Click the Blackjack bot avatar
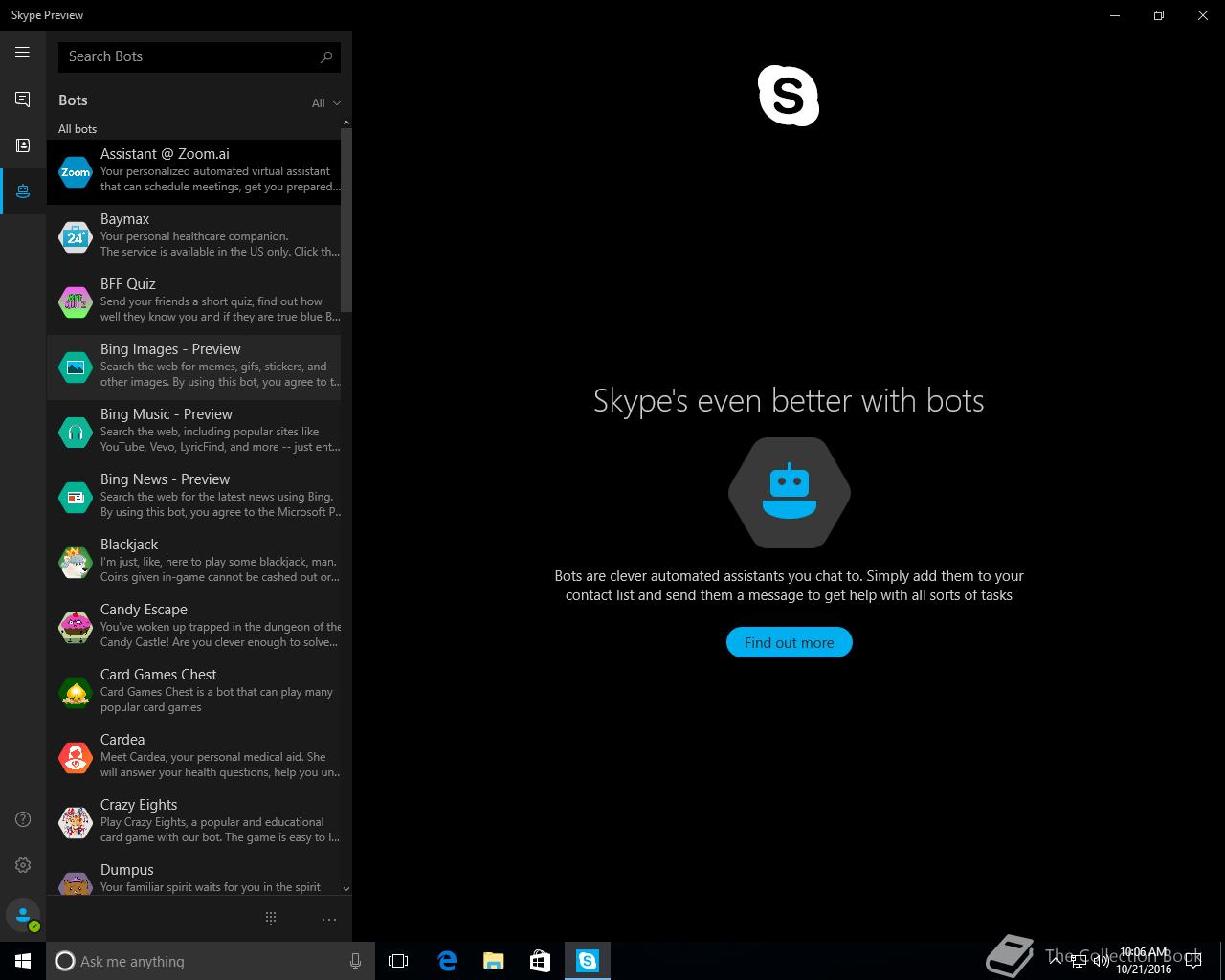 point(76,563)
